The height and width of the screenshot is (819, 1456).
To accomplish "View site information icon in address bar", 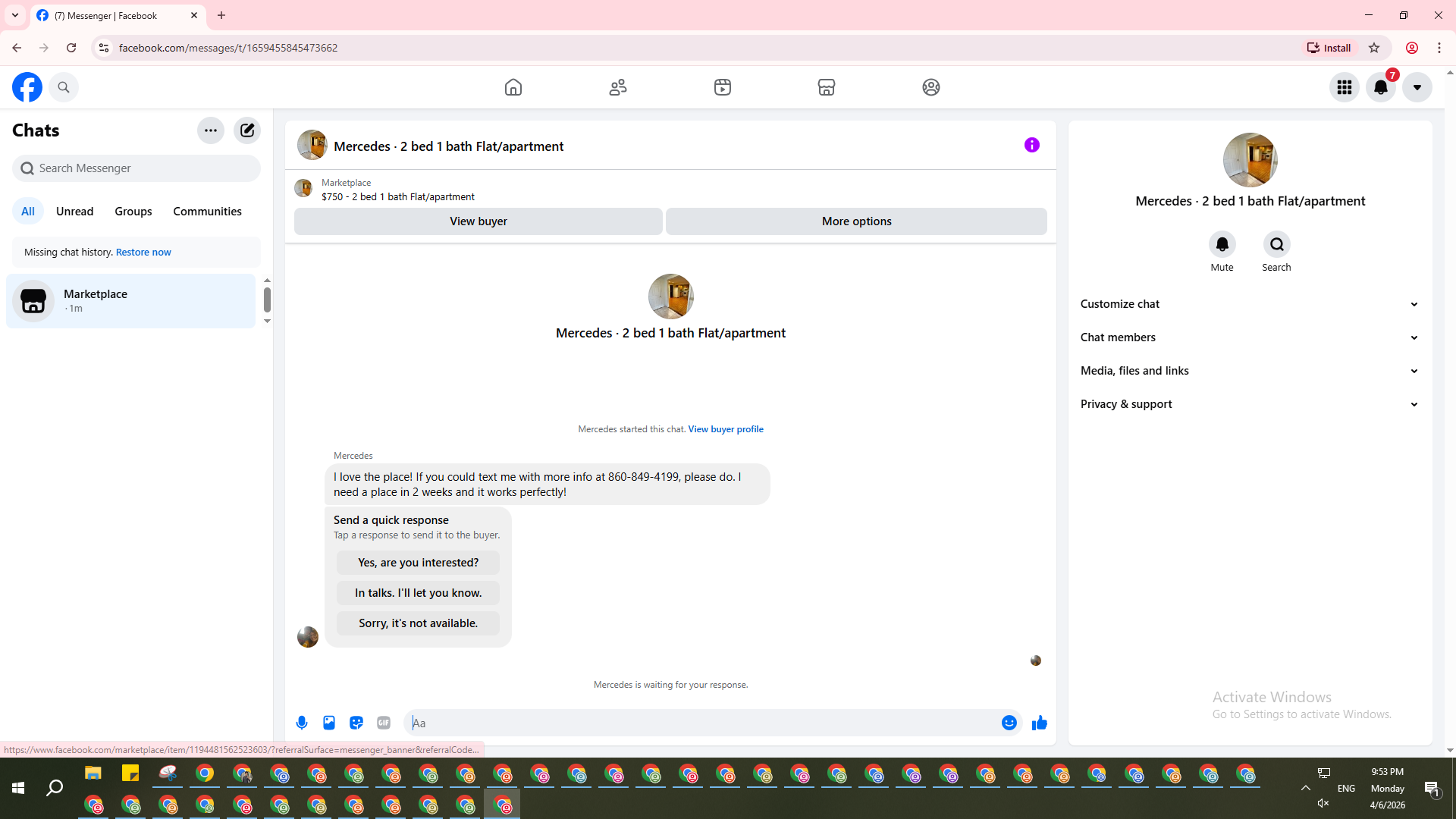I will [x=104, y=48].
